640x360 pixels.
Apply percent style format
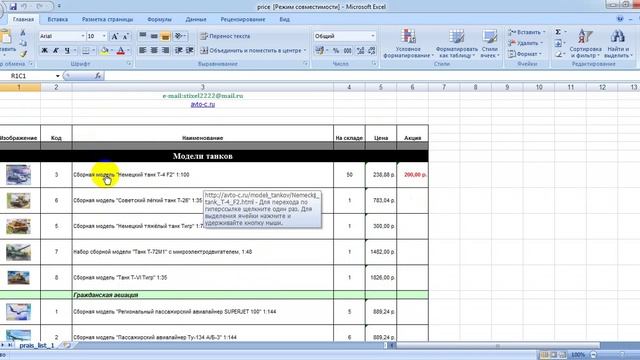[336, 51]
